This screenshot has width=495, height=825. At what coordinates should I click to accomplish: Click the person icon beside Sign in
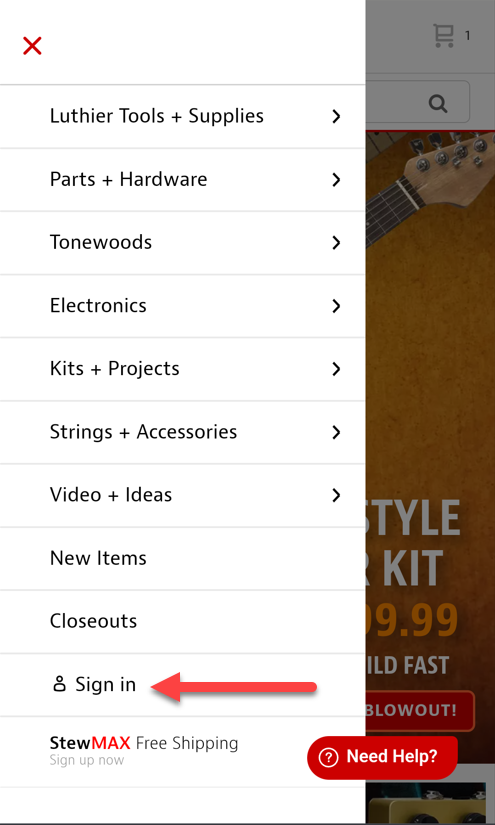(59, 685)
